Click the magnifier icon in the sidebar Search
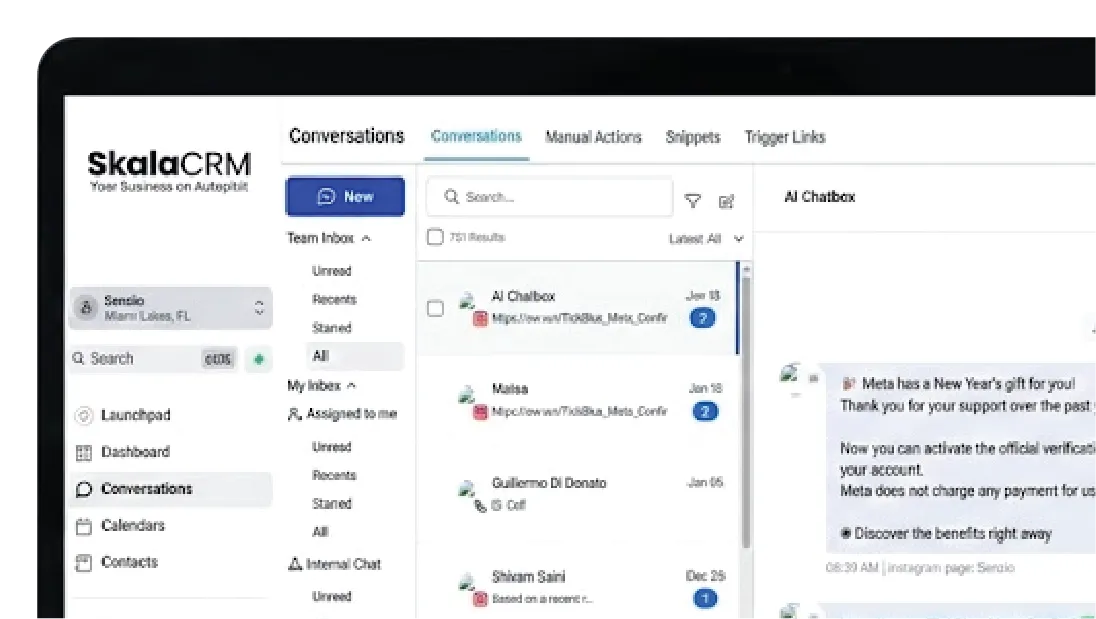Image resolution: width=1096 pixels, height=619 pixels. pos(78,358)
